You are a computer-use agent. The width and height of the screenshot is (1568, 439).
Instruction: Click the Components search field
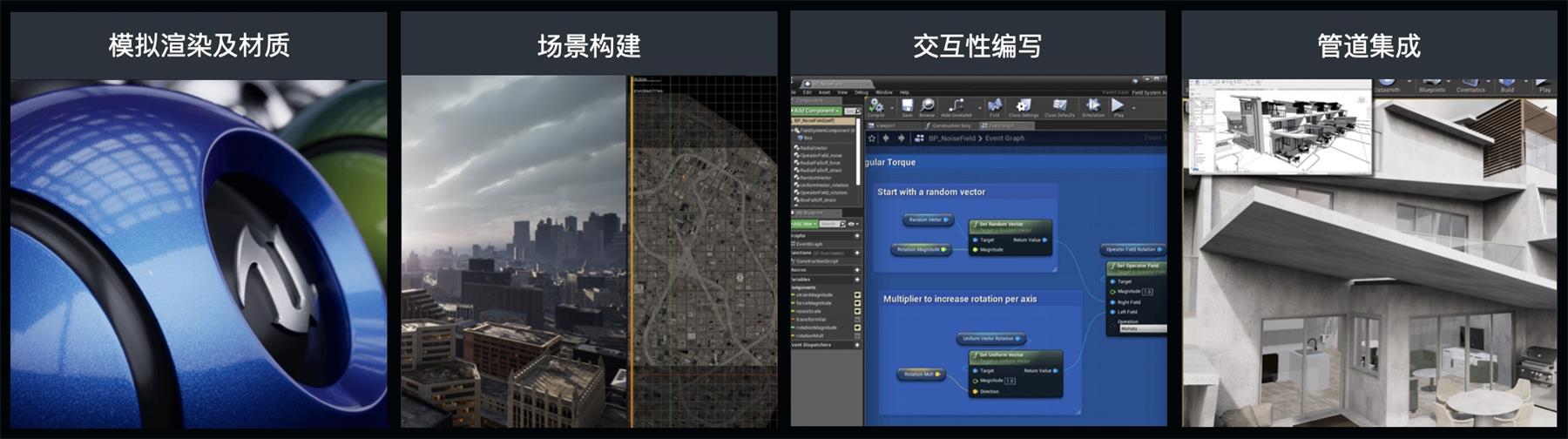[x=851, y=111]
